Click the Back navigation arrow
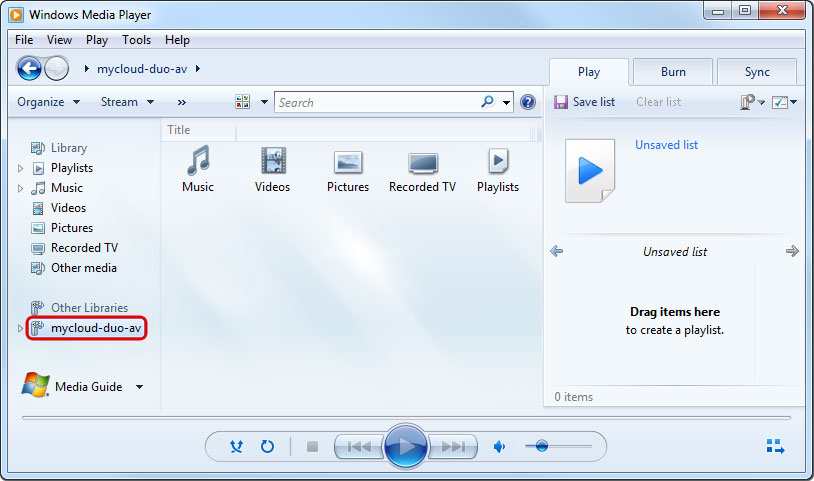The height and width of the screenshot is (481, 814). coord(30,68)
